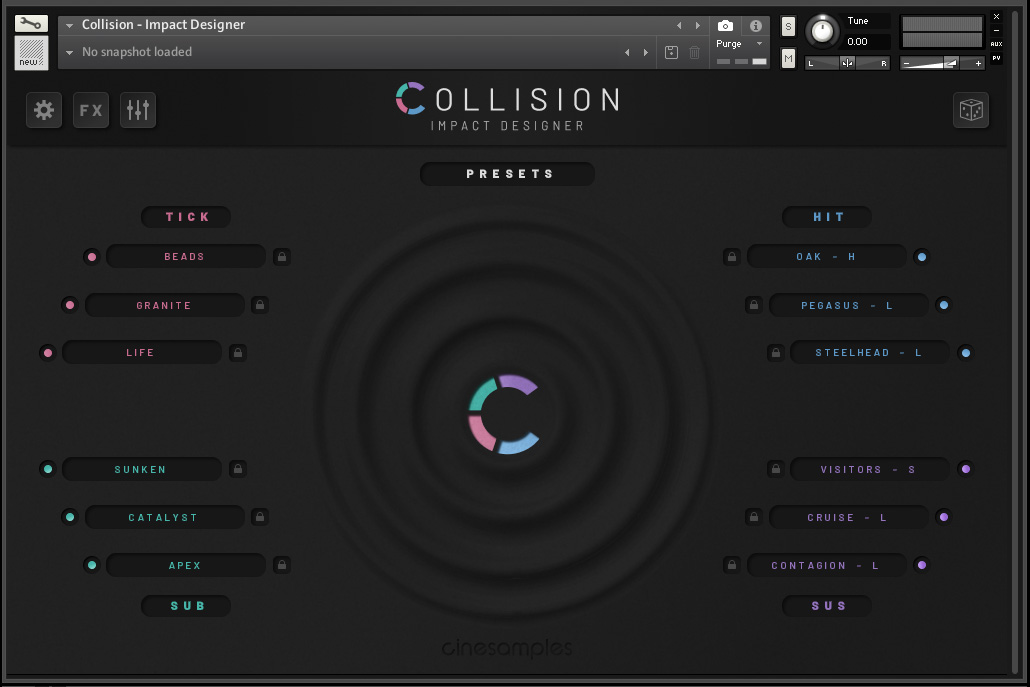Toggle the OAK - H layer dot
The height and width of the screenshot is (687, 1030).
(922, 257)
